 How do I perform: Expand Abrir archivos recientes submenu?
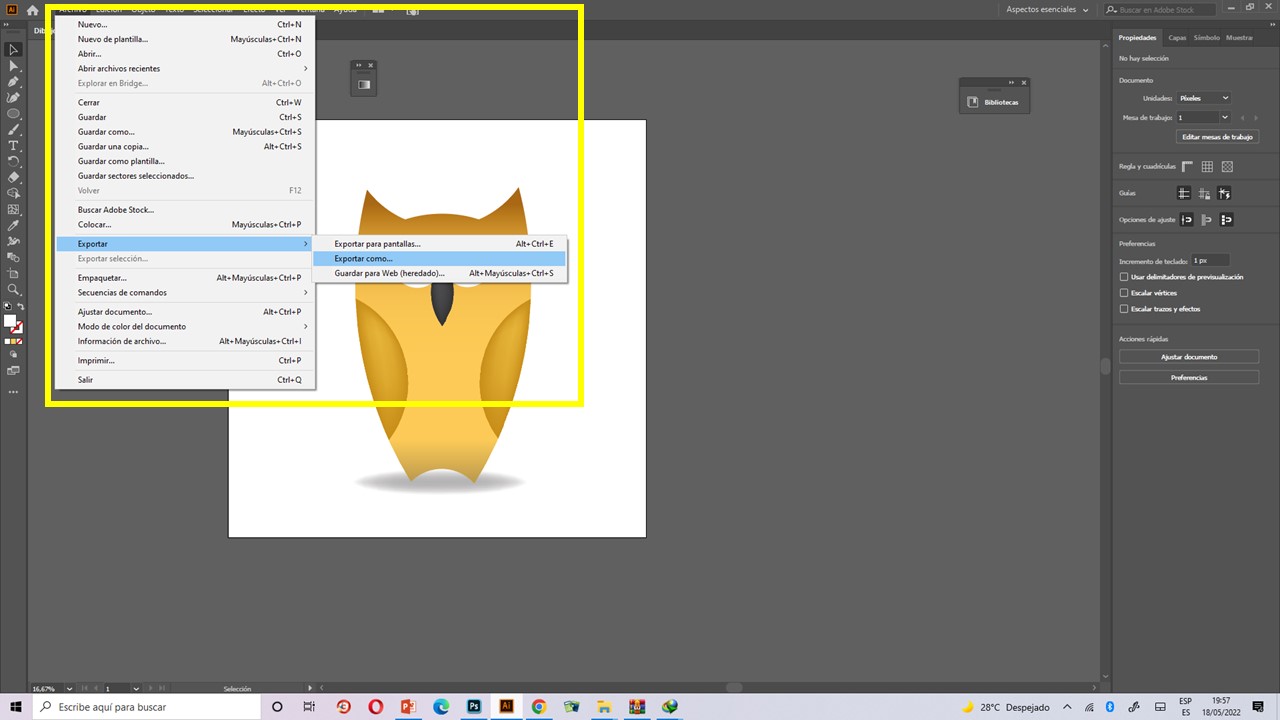[185, 68]
